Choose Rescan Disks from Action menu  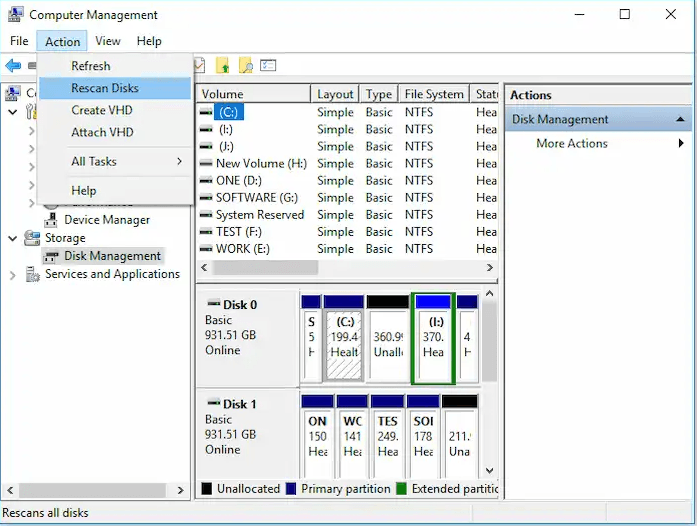click(105, 88)
